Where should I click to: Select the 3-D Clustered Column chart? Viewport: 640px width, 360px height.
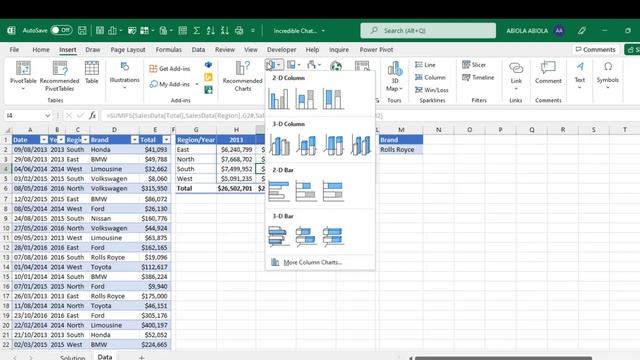coord(279,145)
